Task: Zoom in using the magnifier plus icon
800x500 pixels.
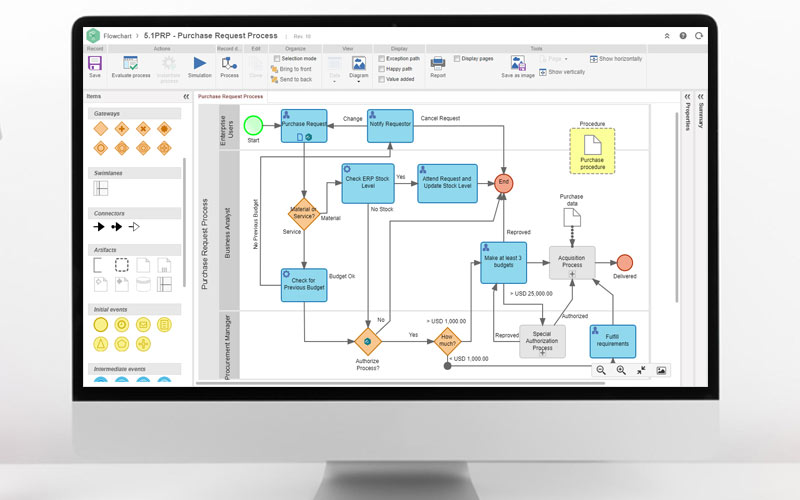Action: 621,370
